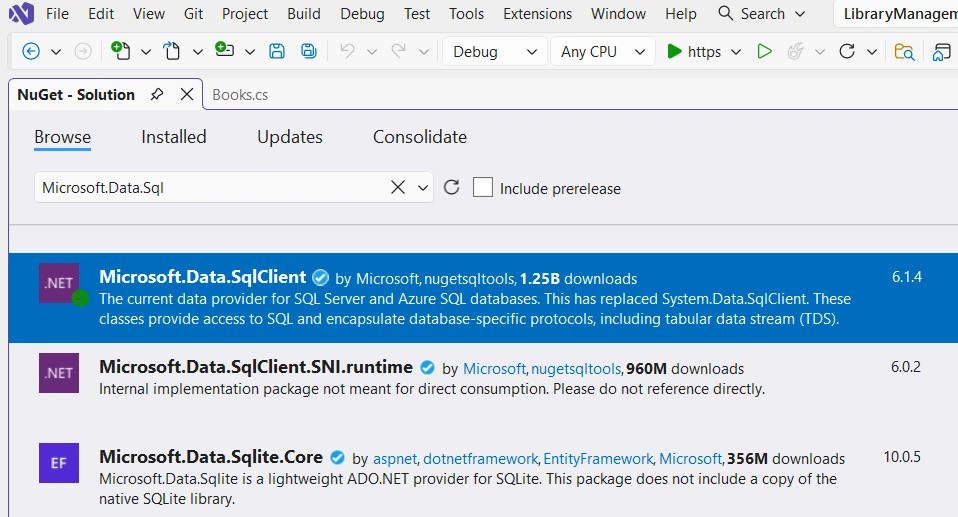Expand the back navigation history dropdown arrow

click(56, 52)
